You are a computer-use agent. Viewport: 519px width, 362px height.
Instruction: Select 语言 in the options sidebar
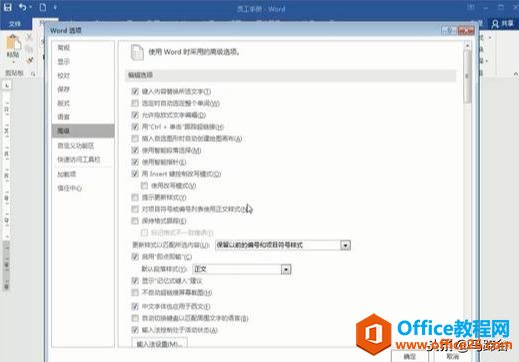tap(64, 117)
